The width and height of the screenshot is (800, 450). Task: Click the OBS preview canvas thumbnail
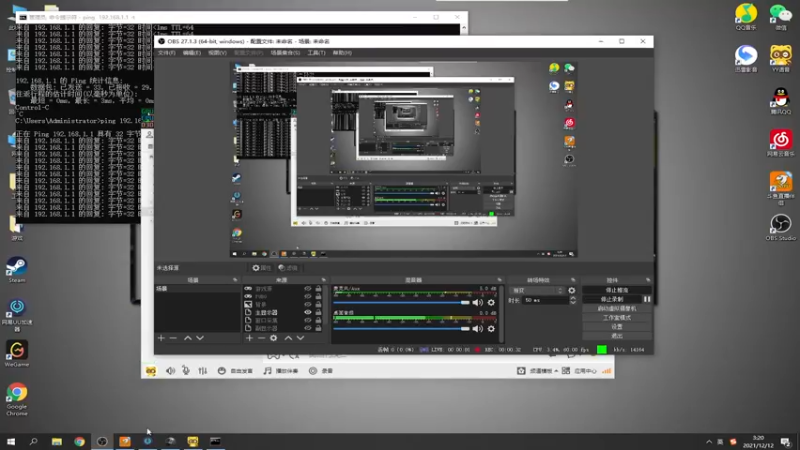pyautogui.click(x=404, y=159)
